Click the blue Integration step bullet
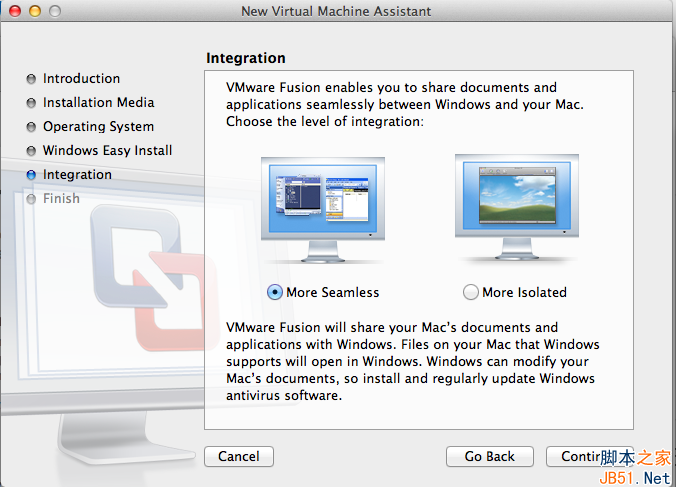The width and height of the screenshot is (676, 487). click(31, 175)
